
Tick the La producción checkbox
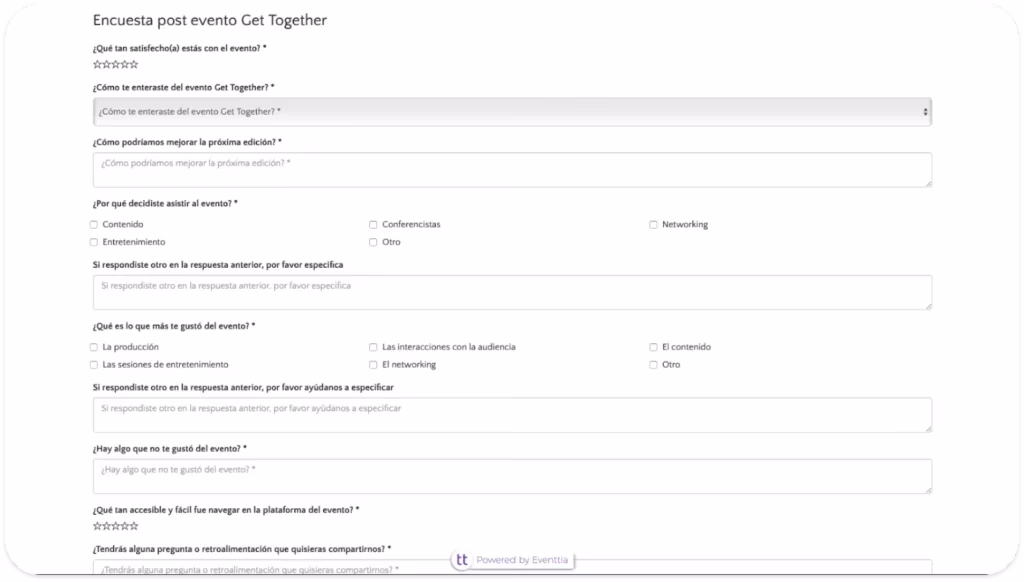(x=94, y=348)
